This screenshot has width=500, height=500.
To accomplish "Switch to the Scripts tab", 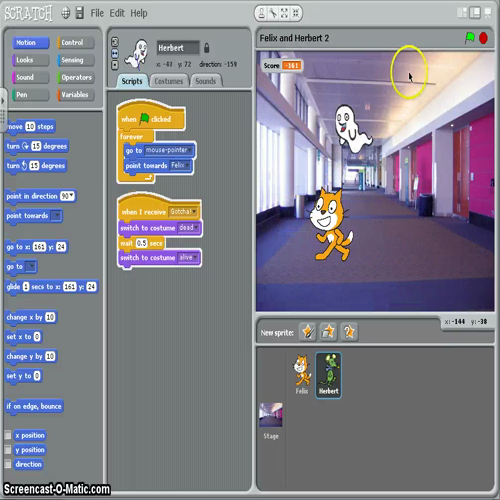I will [x=132, y=81].
